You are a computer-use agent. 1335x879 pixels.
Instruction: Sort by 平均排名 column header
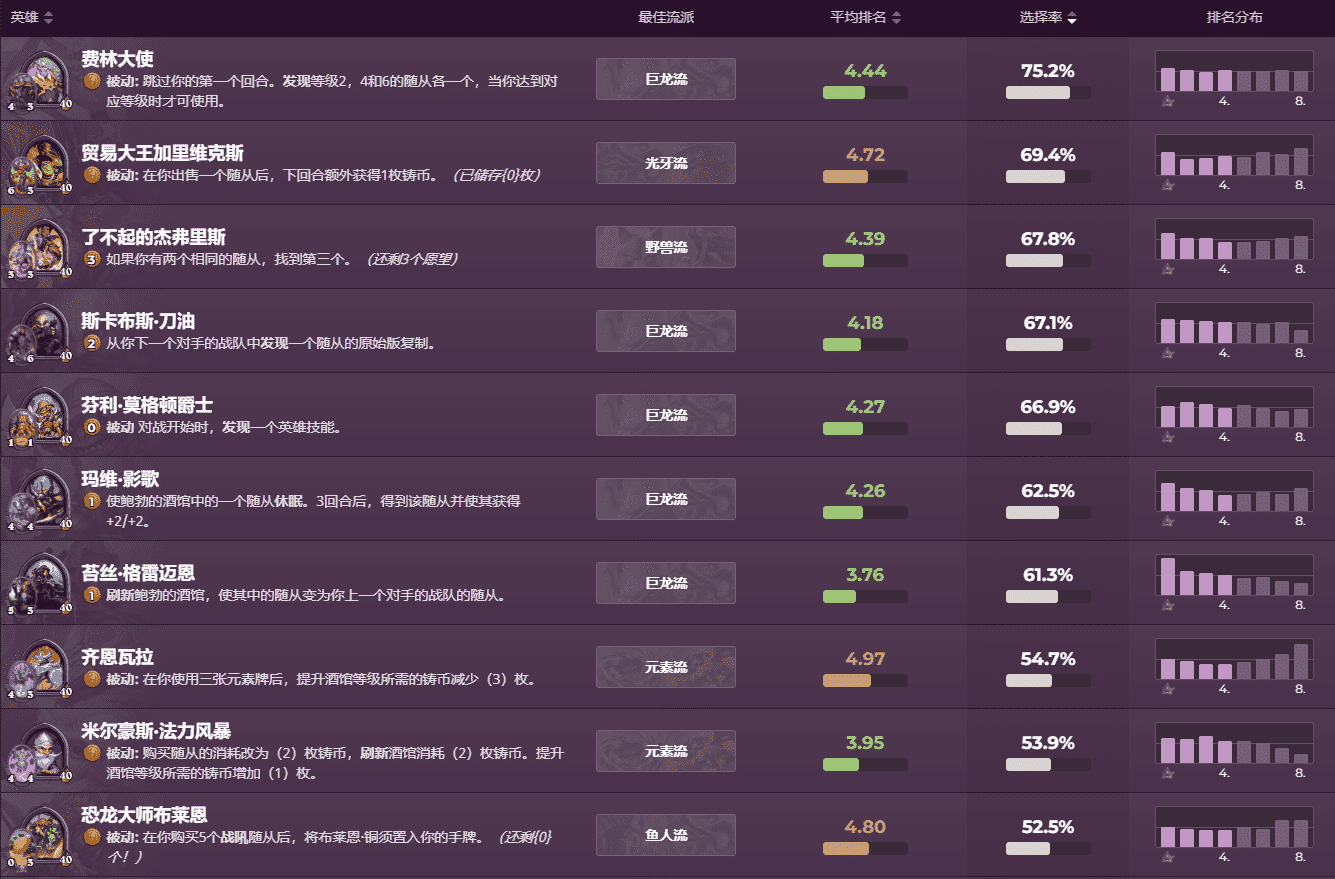pyautogui.click(x=865, y=17)
